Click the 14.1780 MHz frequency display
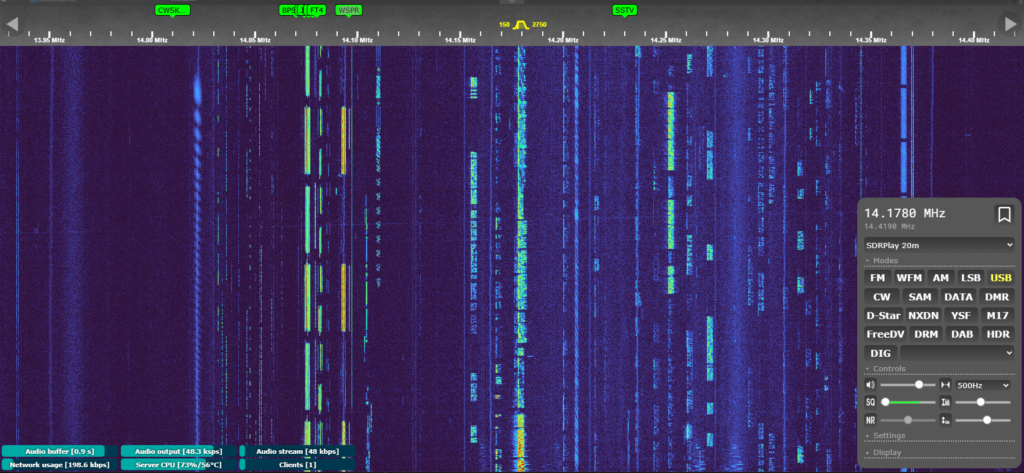Viewport: 1024px width, 473px height. coord(905,213)
